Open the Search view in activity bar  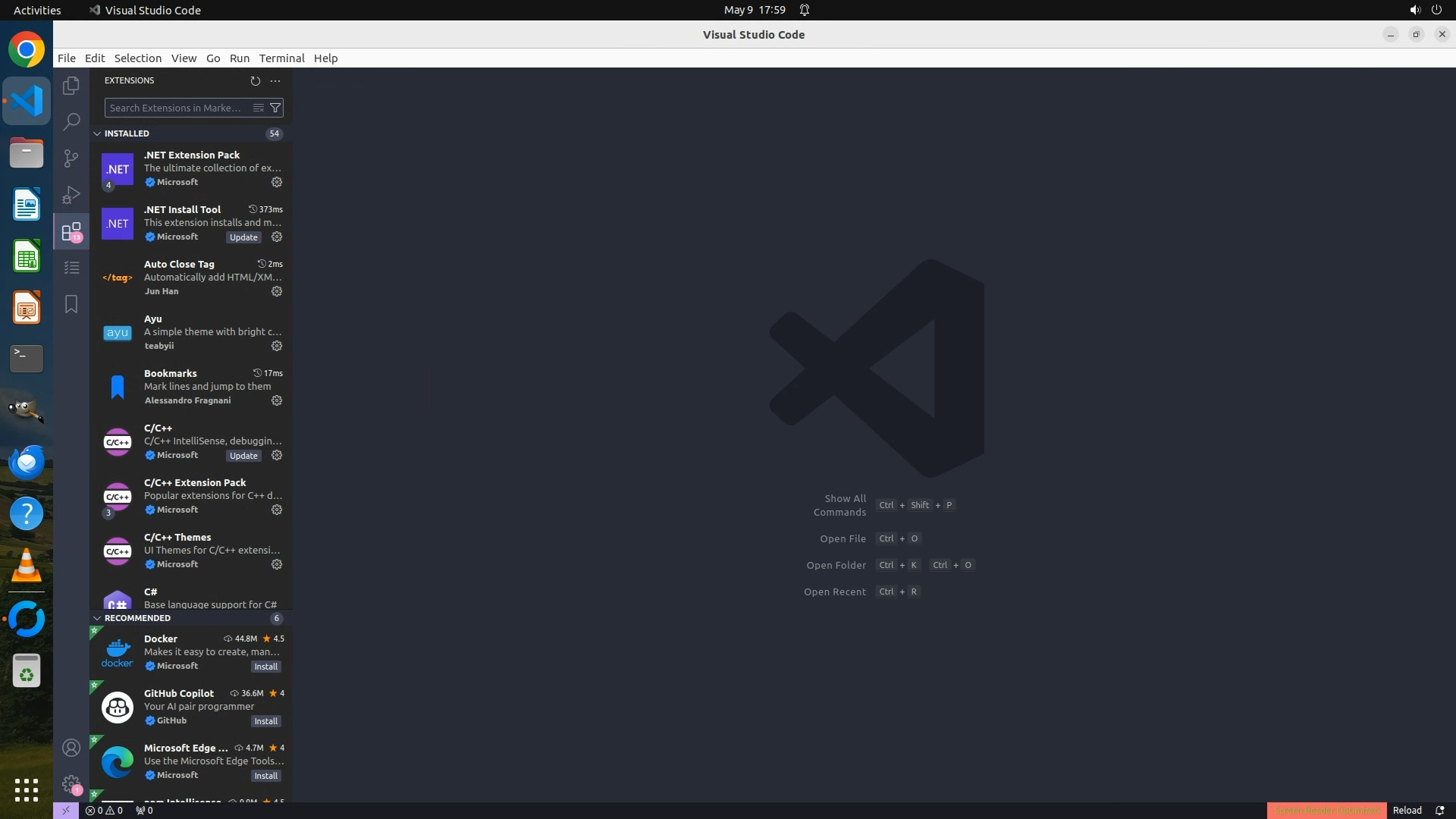tap(71, 121)
